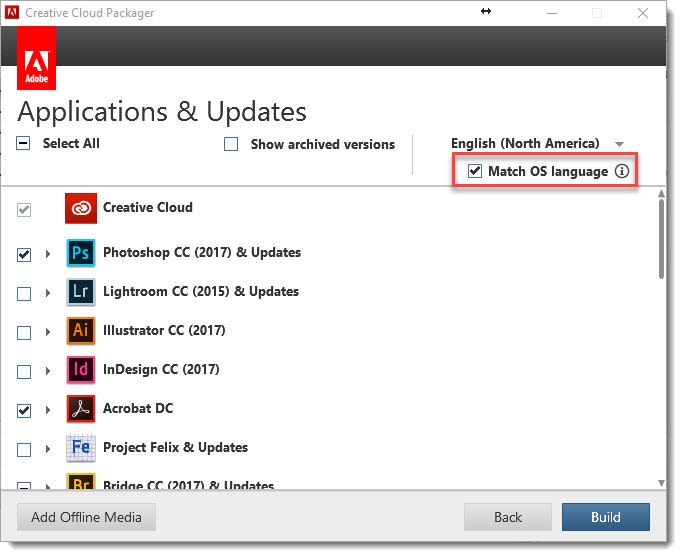Click the application list scrollbar thumb
Image resolution: width=682 pixels, height=557 pixels.
[x=661, y=239]
